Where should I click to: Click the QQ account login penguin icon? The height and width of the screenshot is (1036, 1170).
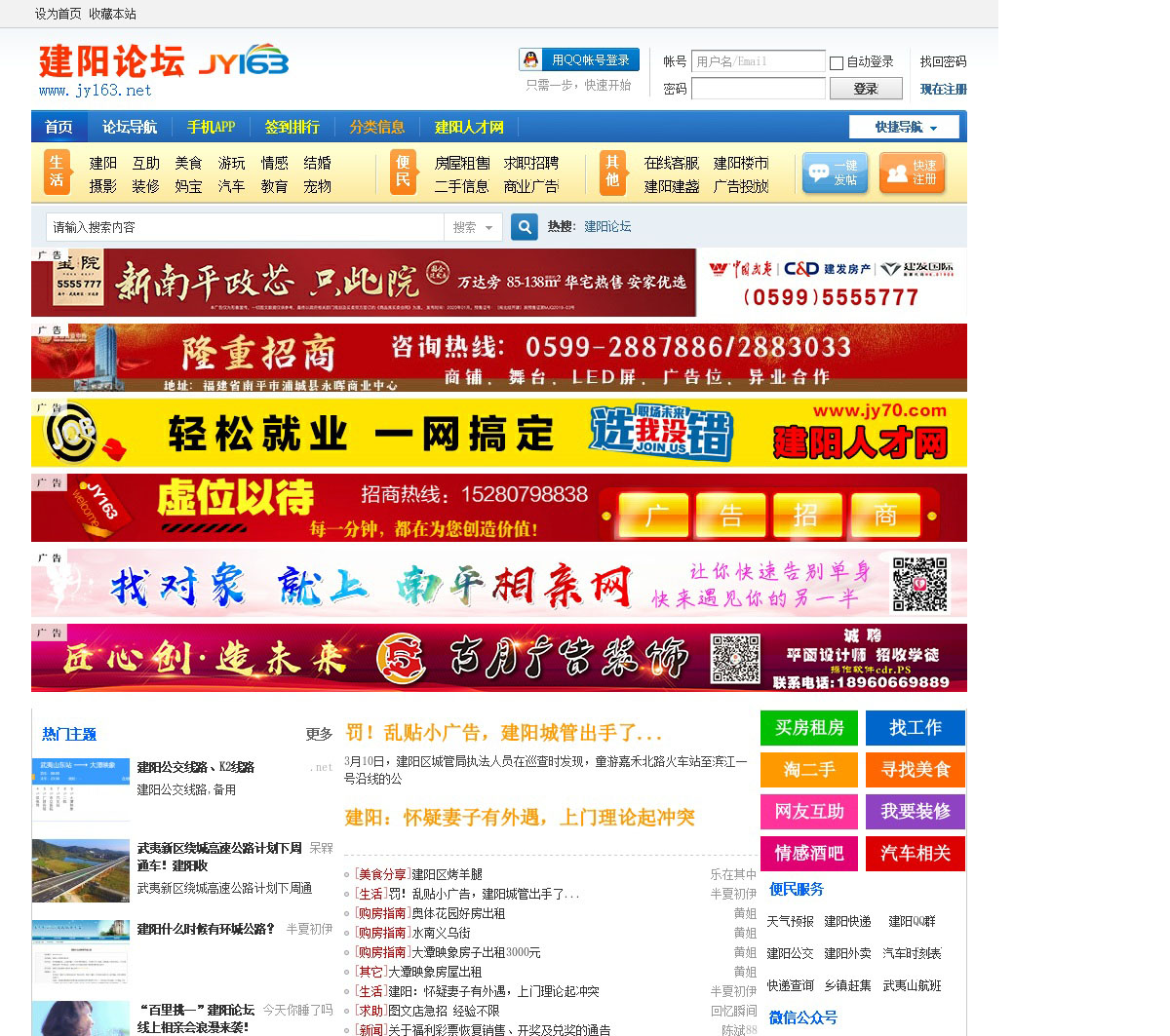tap(530, 59)
